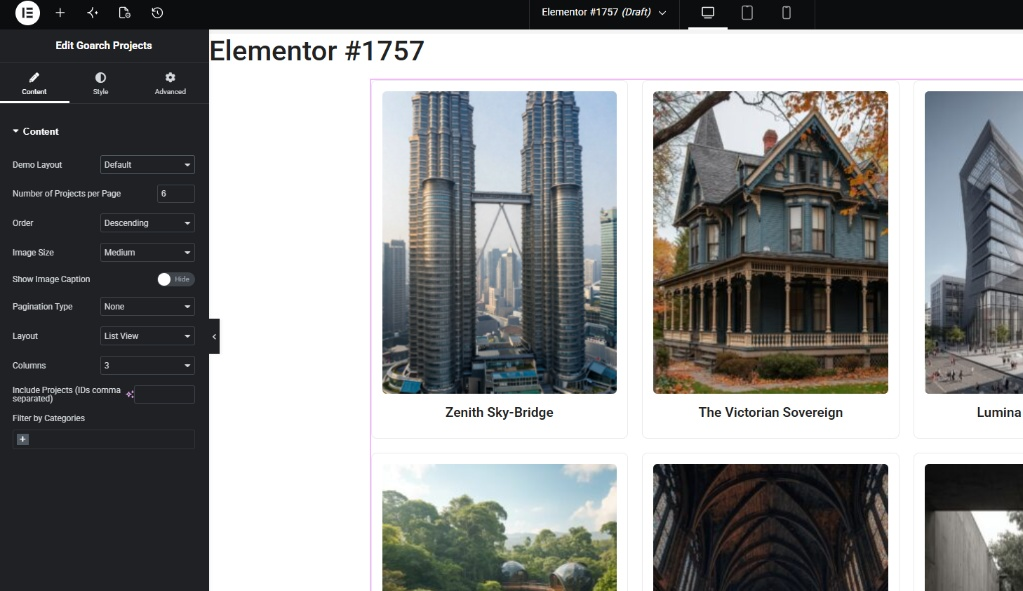The image size is (1023, 591).
Task: Open the Elementor #1757 document dropdown
Action: click(603, 12)
